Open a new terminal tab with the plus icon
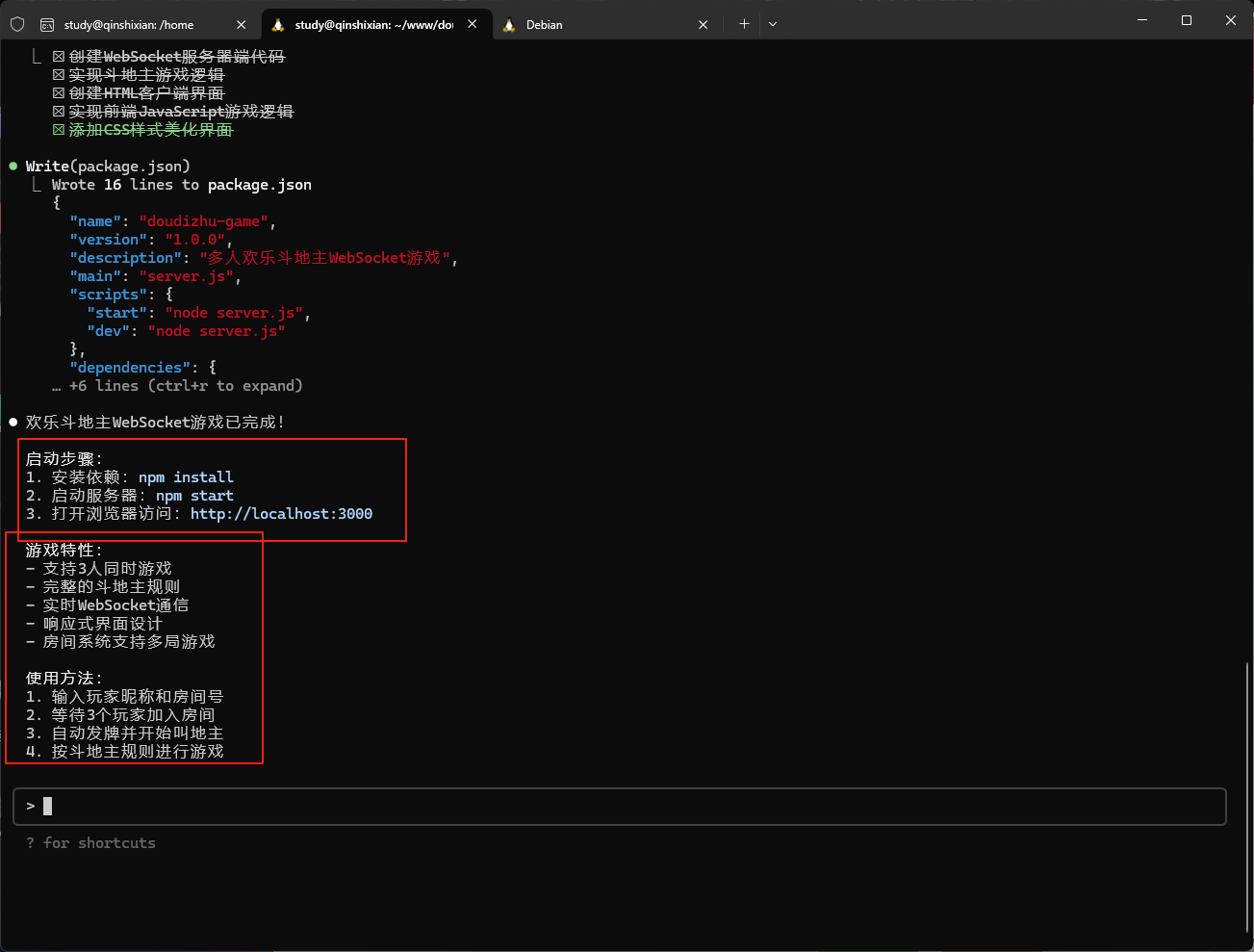The image size is (1254, 952). pos(744,23)
